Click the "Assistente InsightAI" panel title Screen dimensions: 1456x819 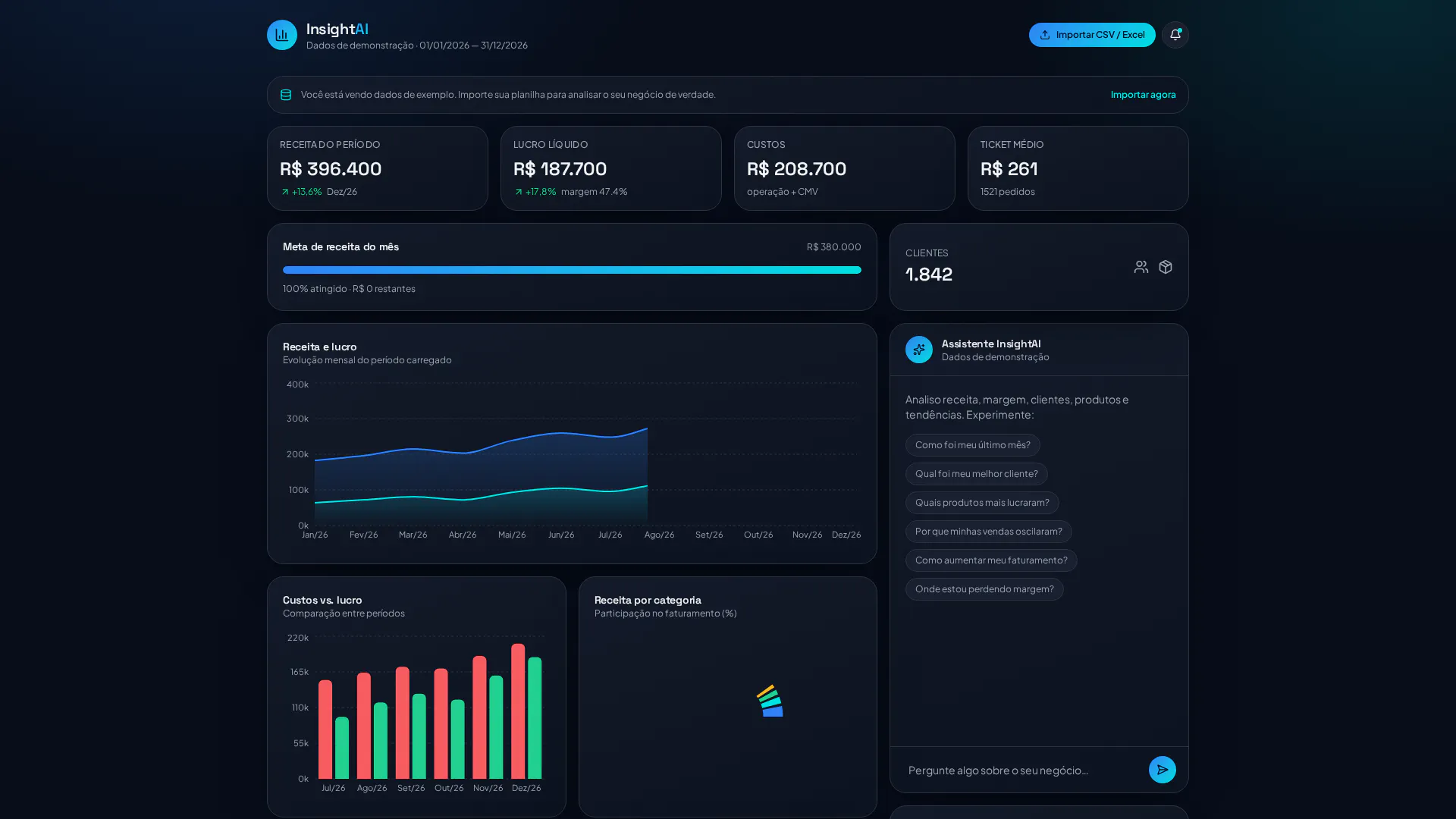click(991, 344)
